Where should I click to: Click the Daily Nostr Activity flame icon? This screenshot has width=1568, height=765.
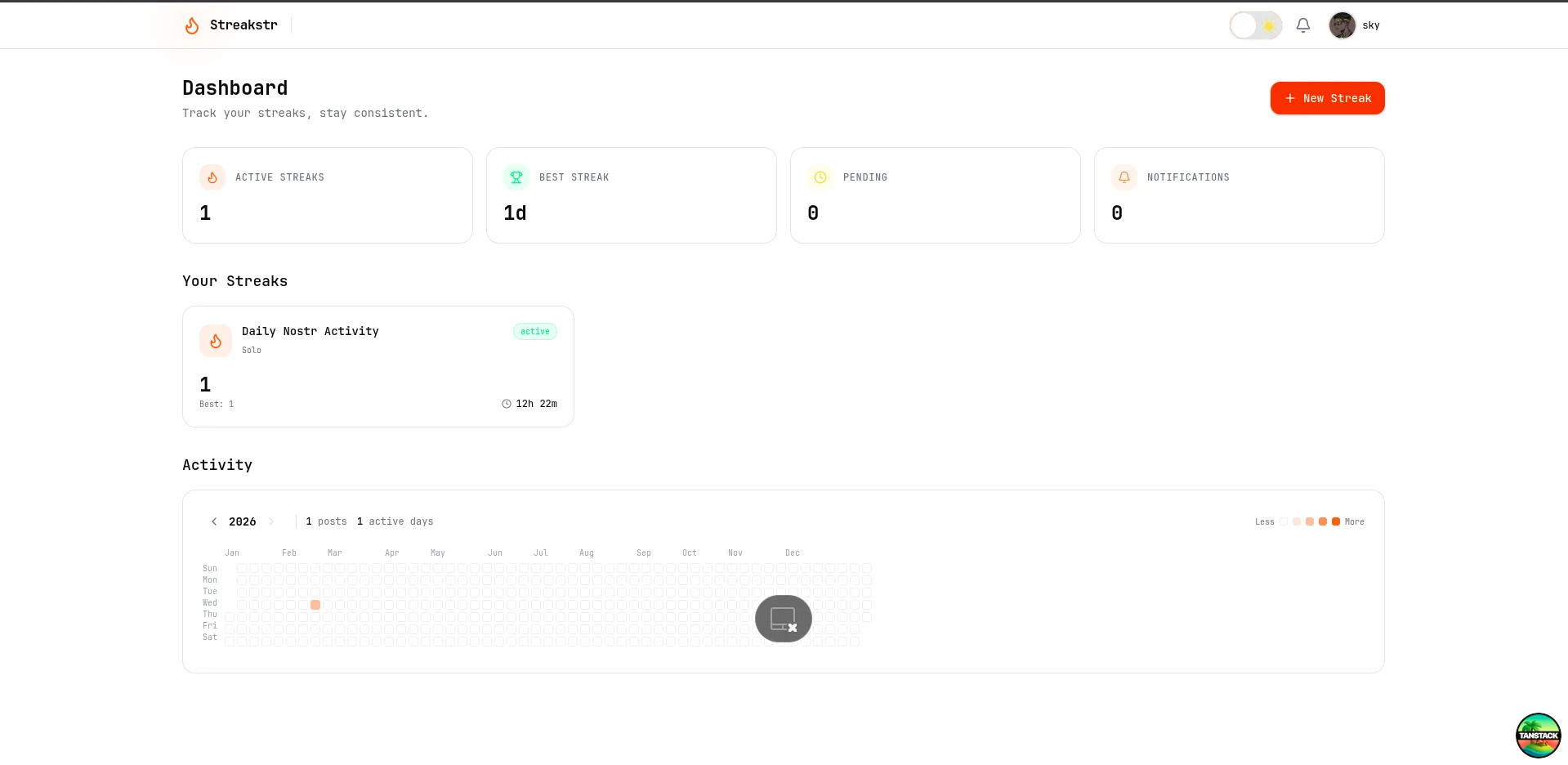pyautogui.click(x=216, y=341)
